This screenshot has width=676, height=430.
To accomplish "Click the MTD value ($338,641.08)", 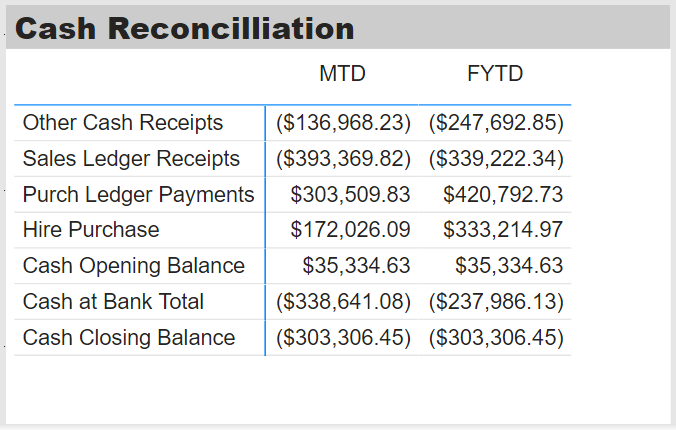I will (343, 301).
